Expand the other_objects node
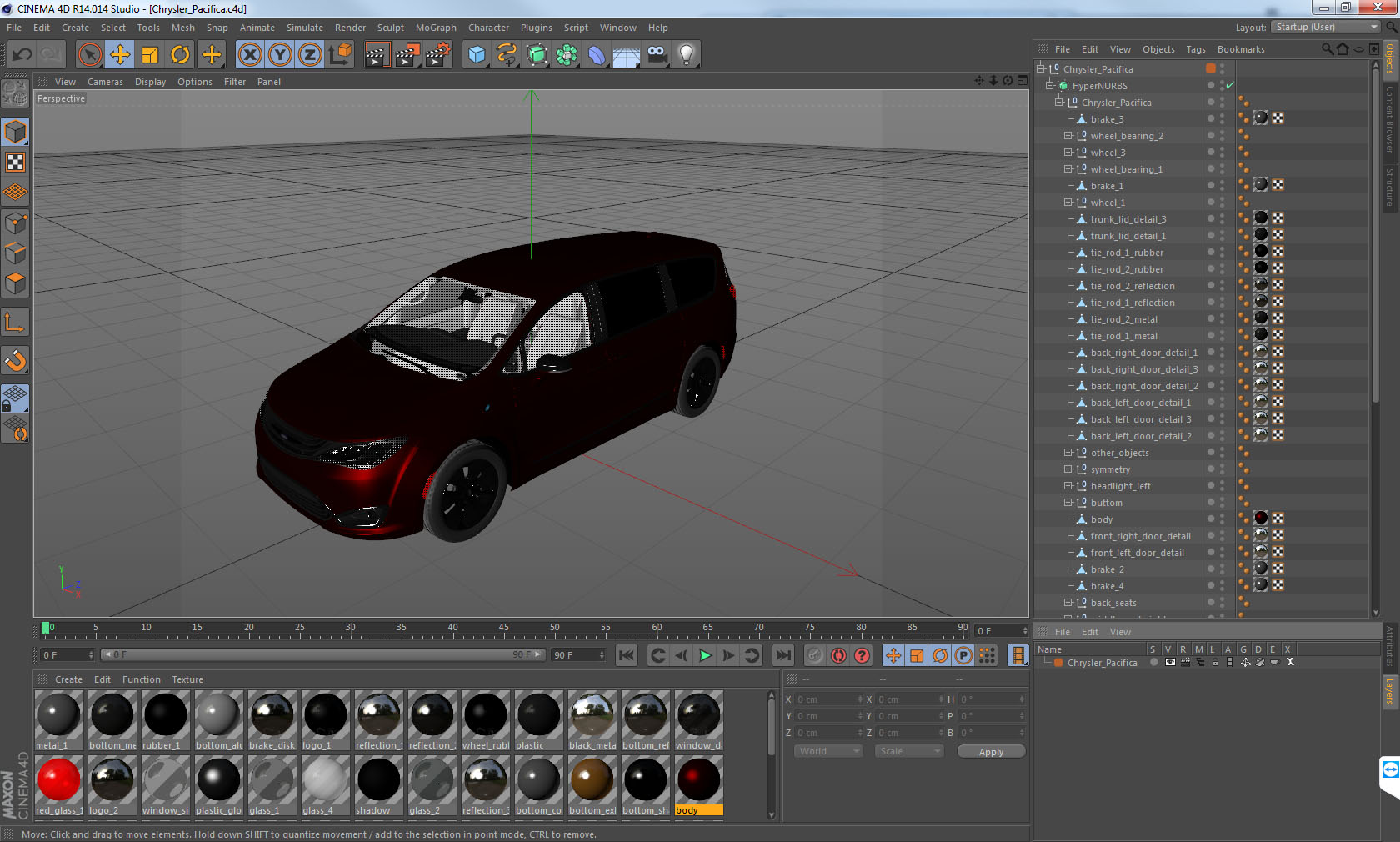The width and height of the screenshot is (1400, 842). [1068, 452]
